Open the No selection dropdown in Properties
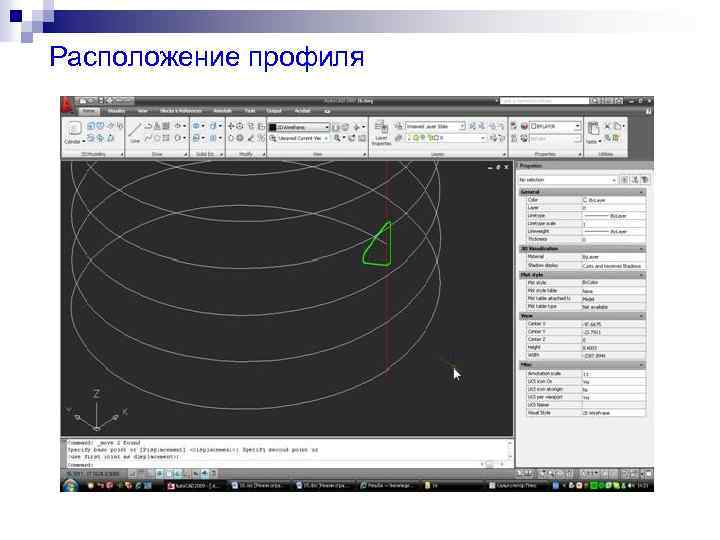This screenshot has width=720, height=540. 568,180
